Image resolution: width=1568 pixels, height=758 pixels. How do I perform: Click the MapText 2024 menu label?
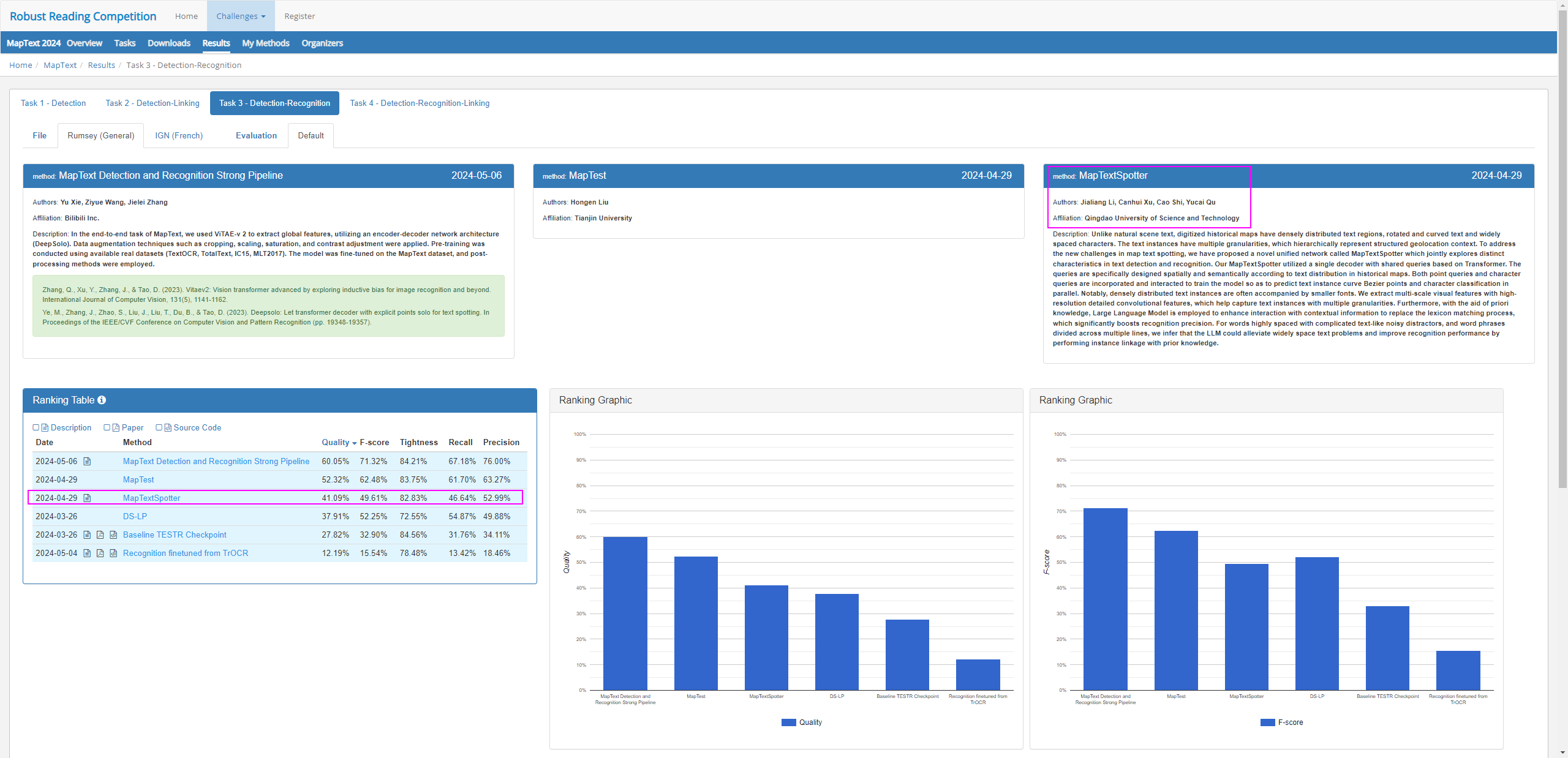coord(34,43)
